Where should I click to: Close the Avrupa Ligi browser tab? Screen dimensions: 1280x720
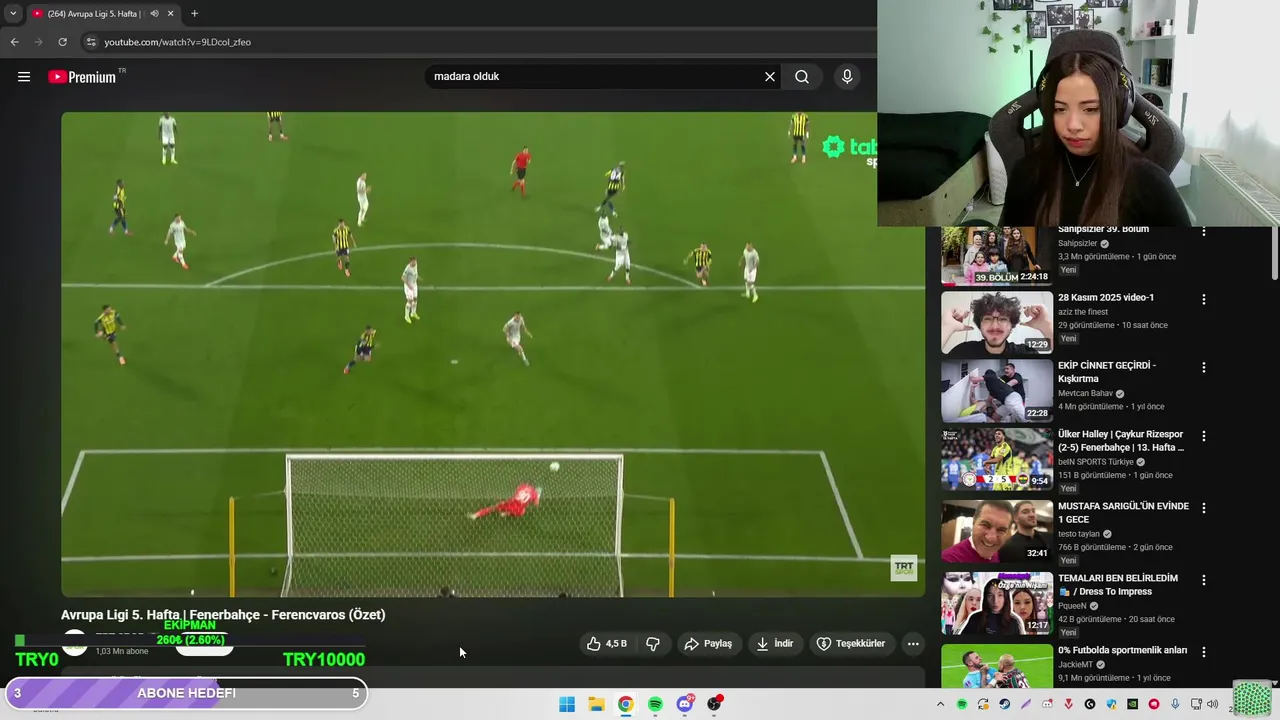pyautogui.click(x=170, y=14)
